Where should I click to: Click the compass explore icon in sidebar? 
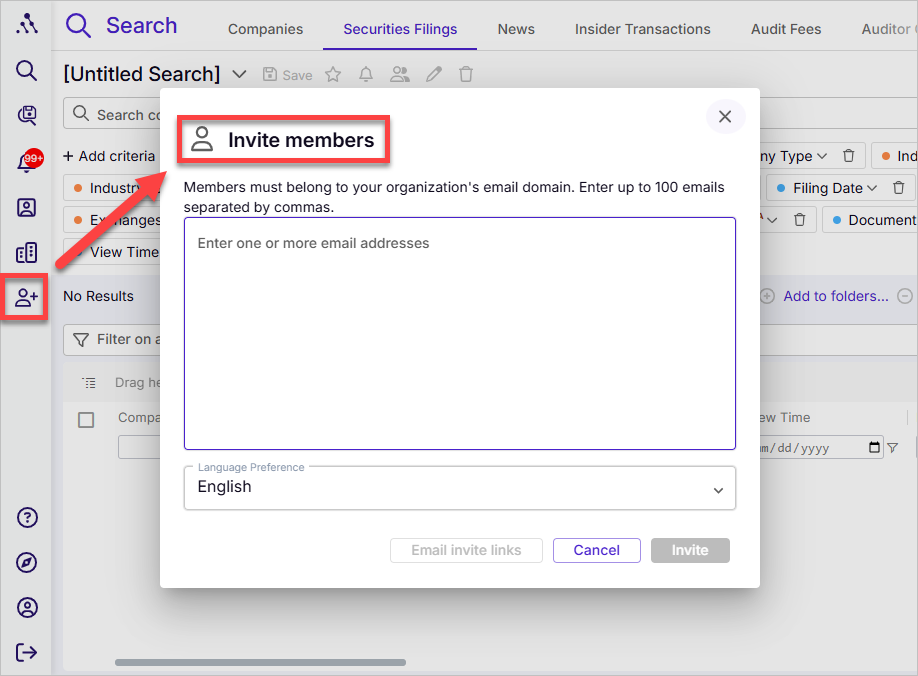pos(27,562)
